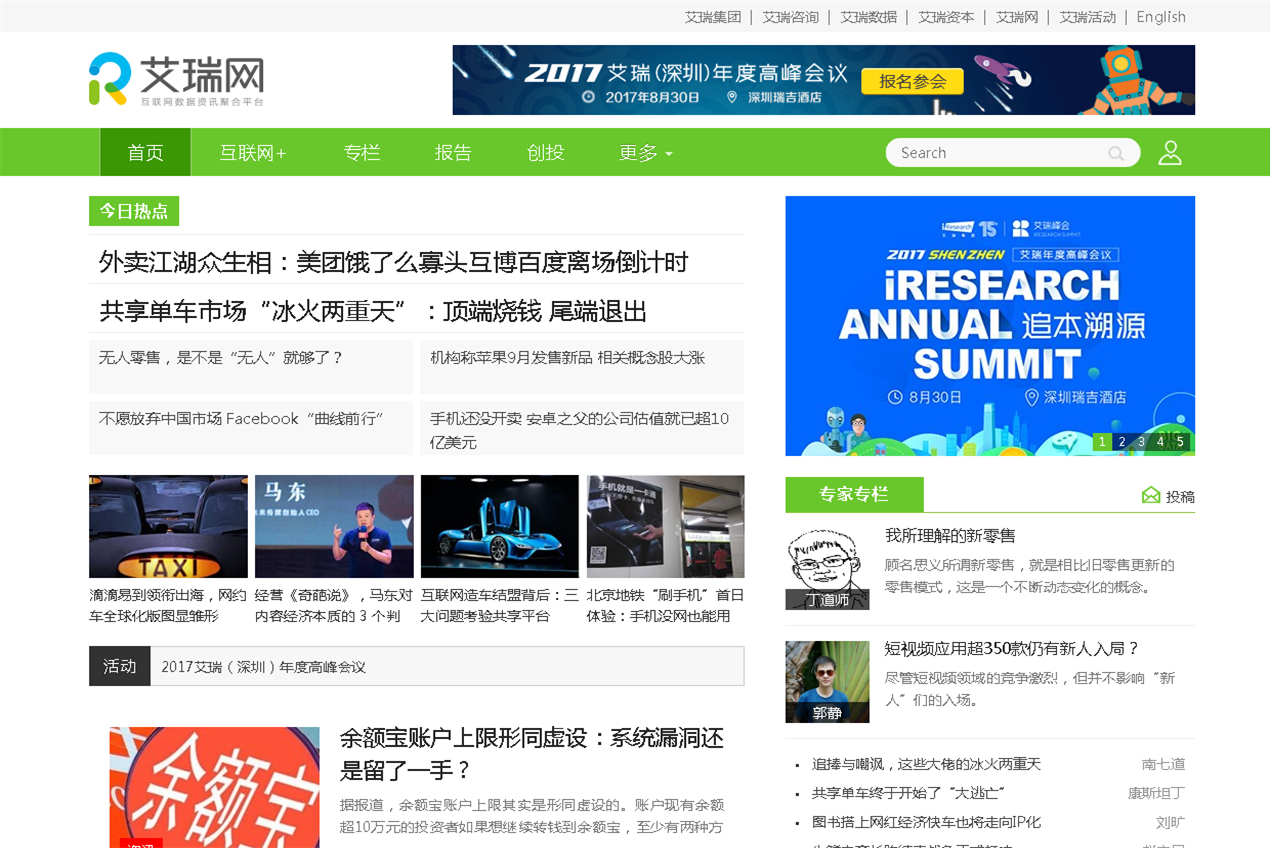This screenshot has width=1270, height=848.
Task: Open the 2017 艾瑞年度高峰会议 top banner
Action: (824, 80)
